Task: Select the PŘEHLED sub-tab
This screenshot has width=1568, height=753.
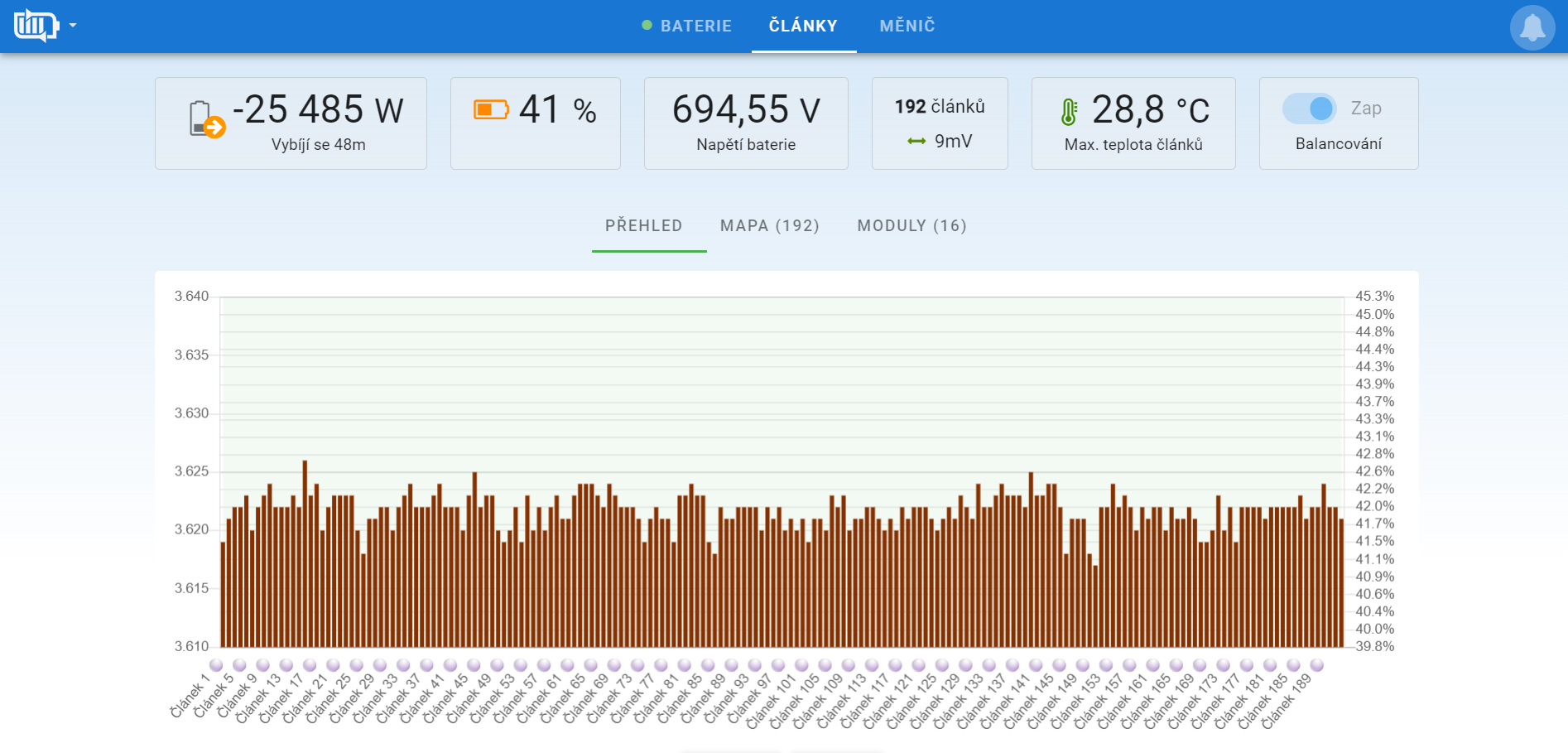Action: point(644,225)
